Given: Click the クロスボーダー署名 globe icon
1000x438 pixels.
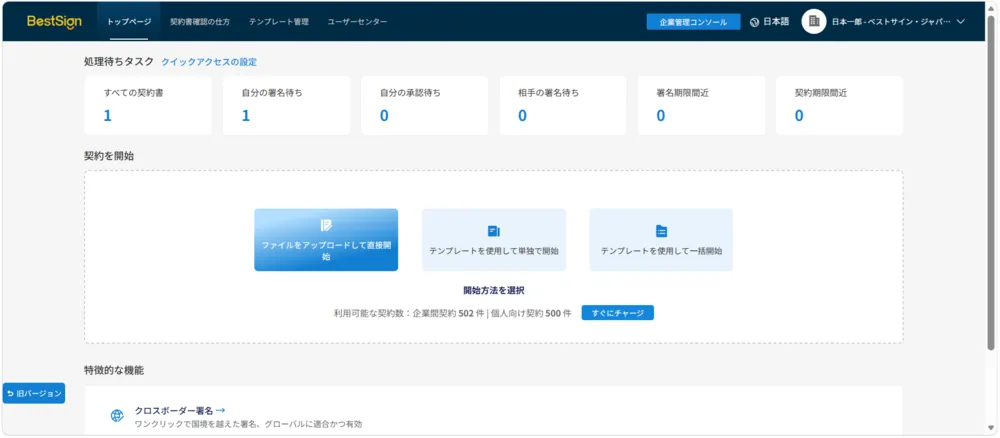Looking at the screenshot, I should pyautogui.click(x=117, y=416).
